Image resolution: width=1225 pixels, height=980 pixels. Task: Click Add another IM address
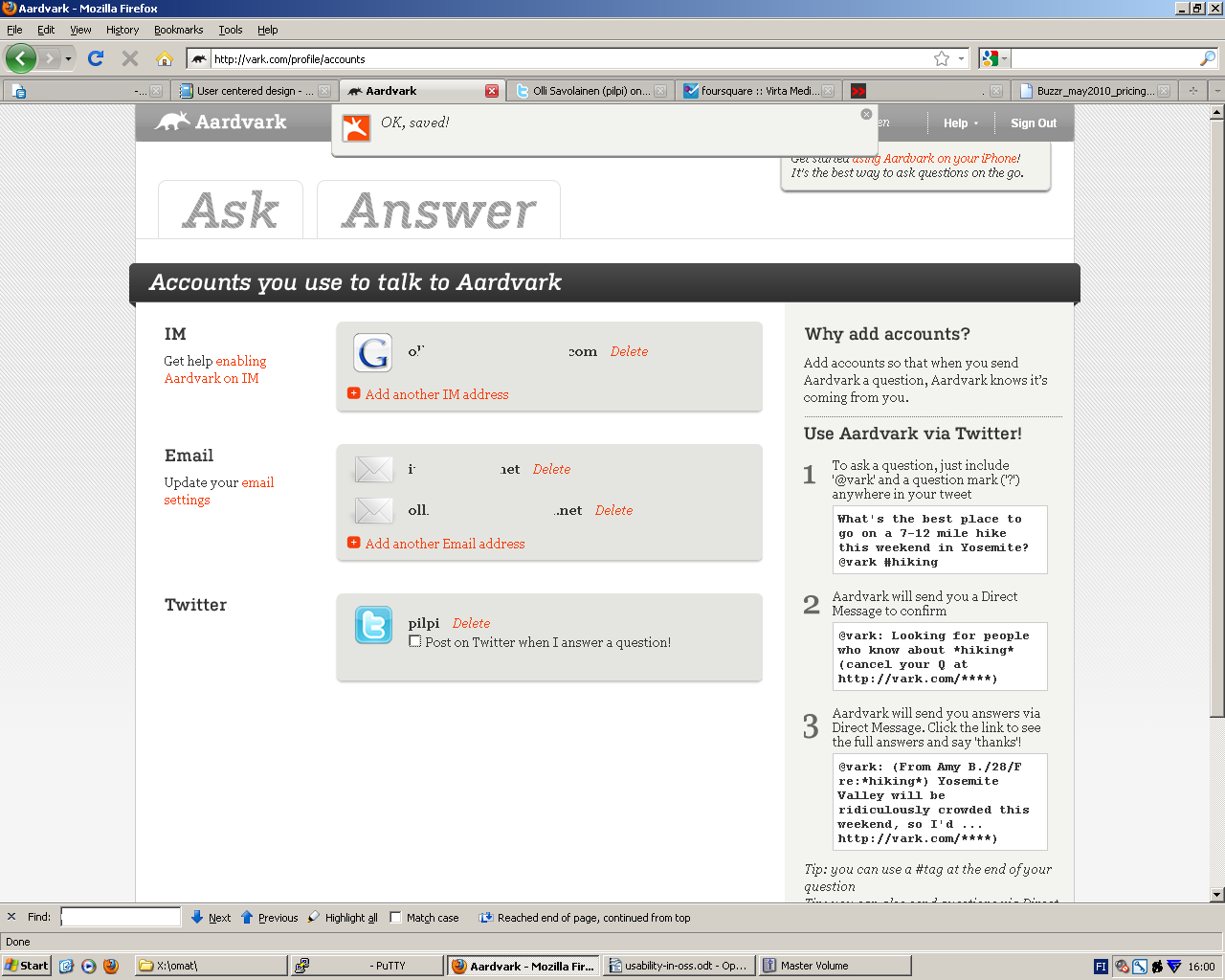[436, 394]
